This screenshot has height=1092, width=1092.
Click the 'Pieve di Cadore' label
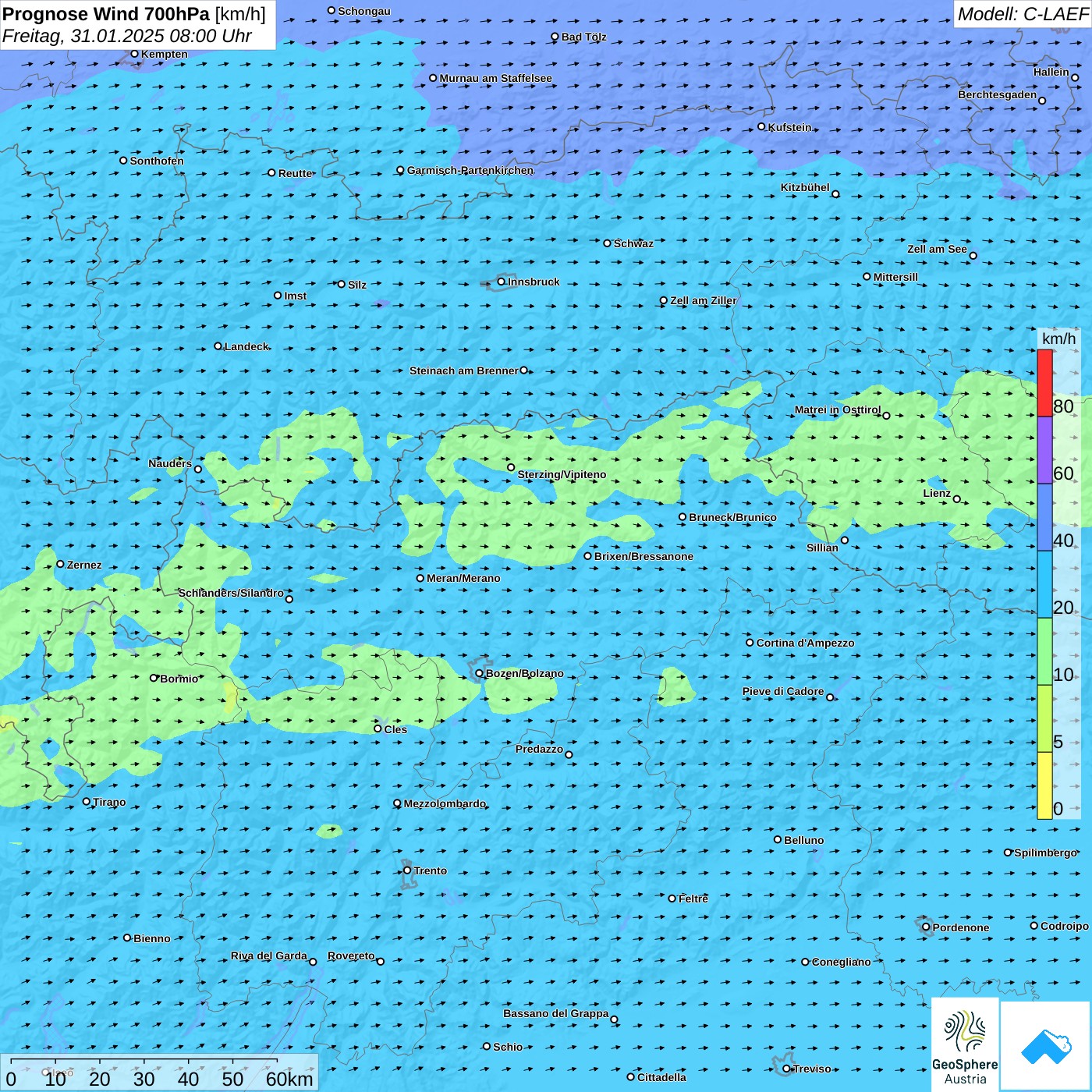point(783,691)
